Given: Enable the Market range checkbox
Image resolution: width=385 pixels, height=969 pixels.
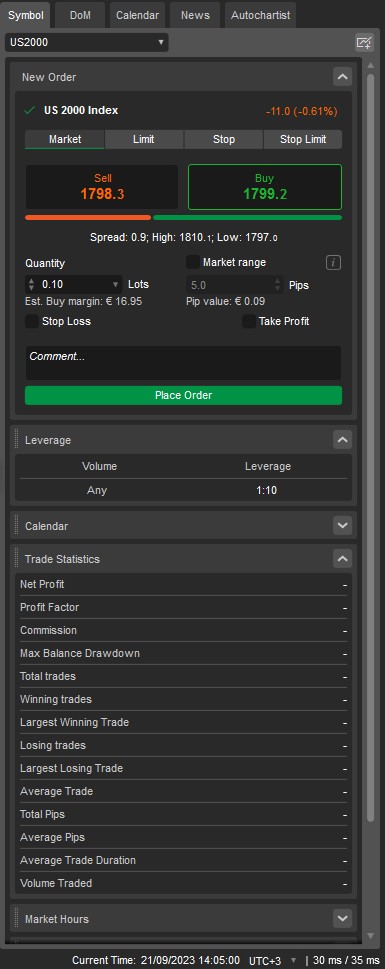Looking at the screenshot, I should click(x=193, y=262).
